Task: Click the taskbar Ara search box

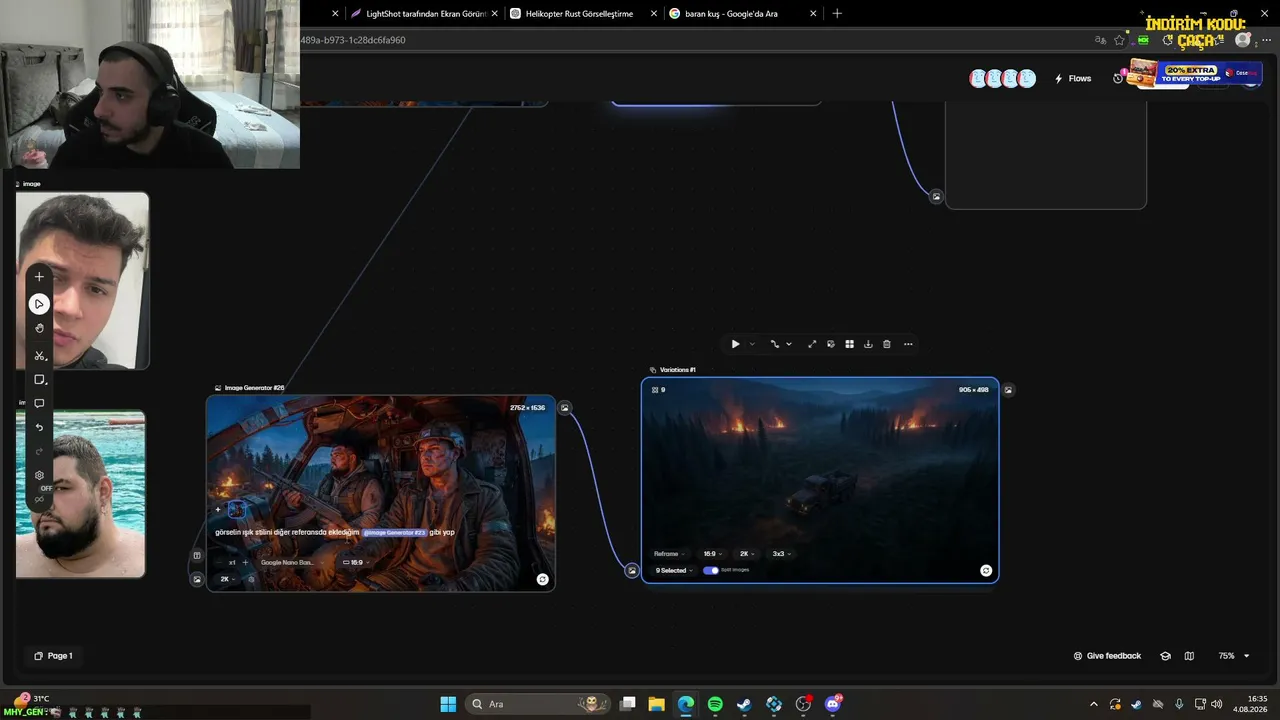Action: pyautogui.click(x=538, y=704)
